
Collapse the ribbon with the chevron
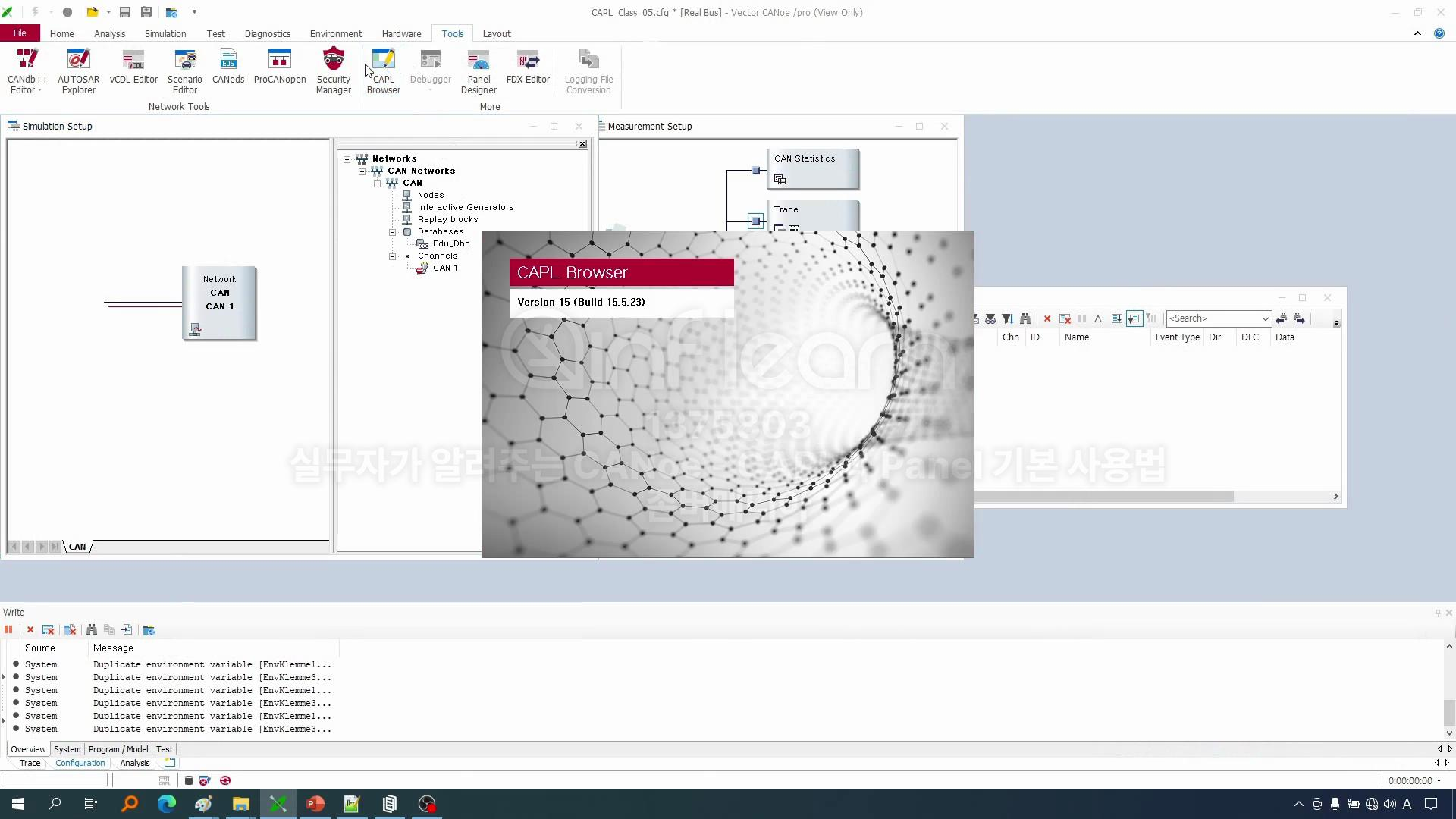(1417, 33)
